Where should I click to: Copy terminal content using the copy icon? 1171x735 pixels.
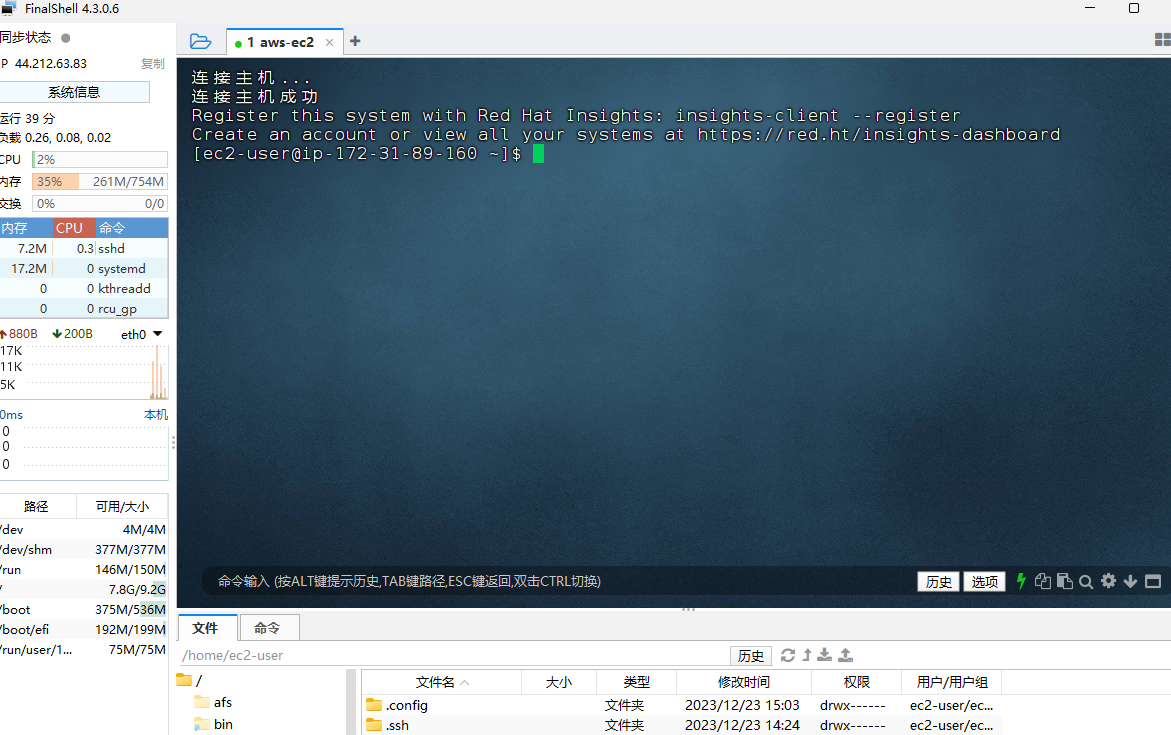pos(1043,581)
